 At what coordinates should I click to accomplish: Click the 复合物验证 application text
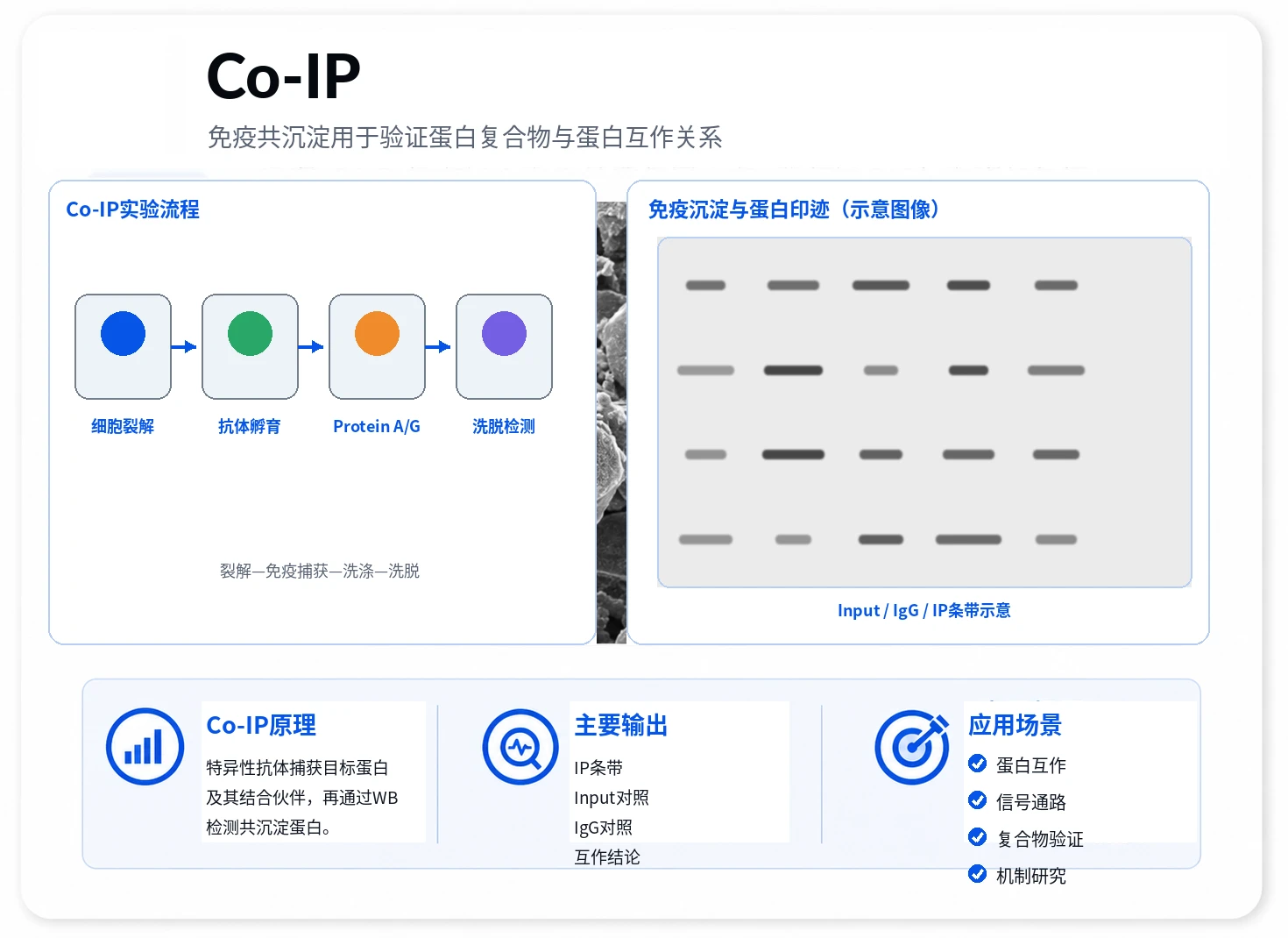[1040, 839]
